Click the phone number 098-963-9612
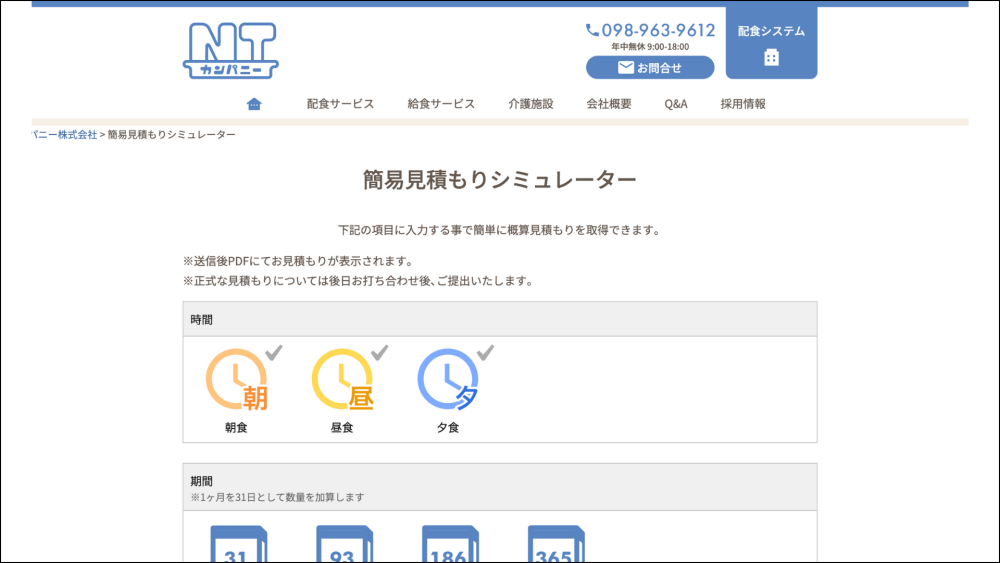 [x=650, y=30]
